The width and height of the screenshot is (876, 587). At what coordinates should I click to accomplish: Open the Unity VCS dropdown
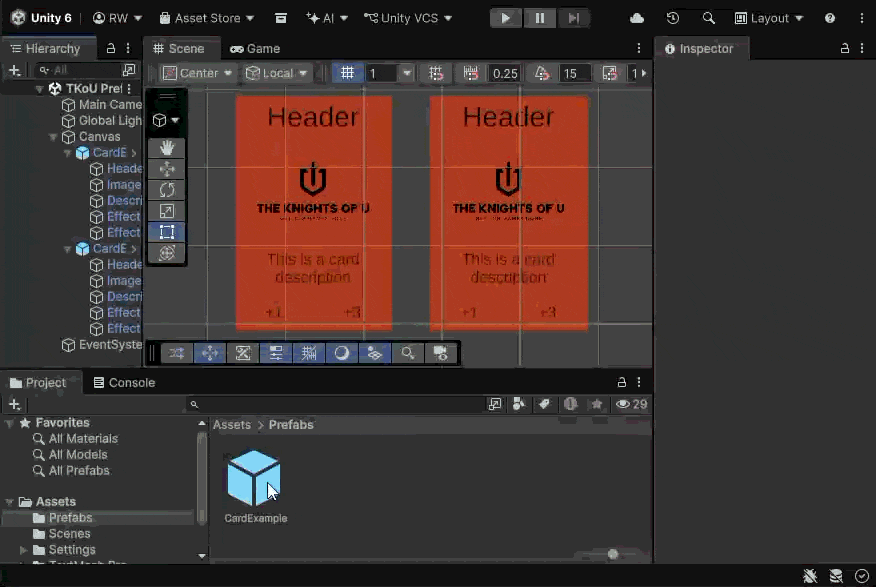(408, 18)
